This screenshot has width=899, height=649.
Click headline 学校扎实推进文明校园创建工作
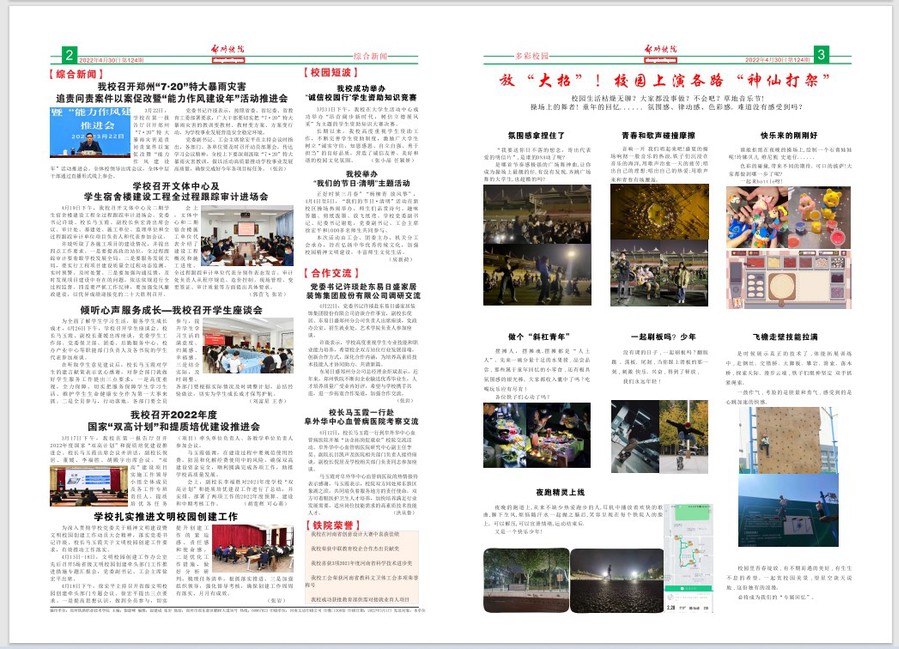(165, 516)
